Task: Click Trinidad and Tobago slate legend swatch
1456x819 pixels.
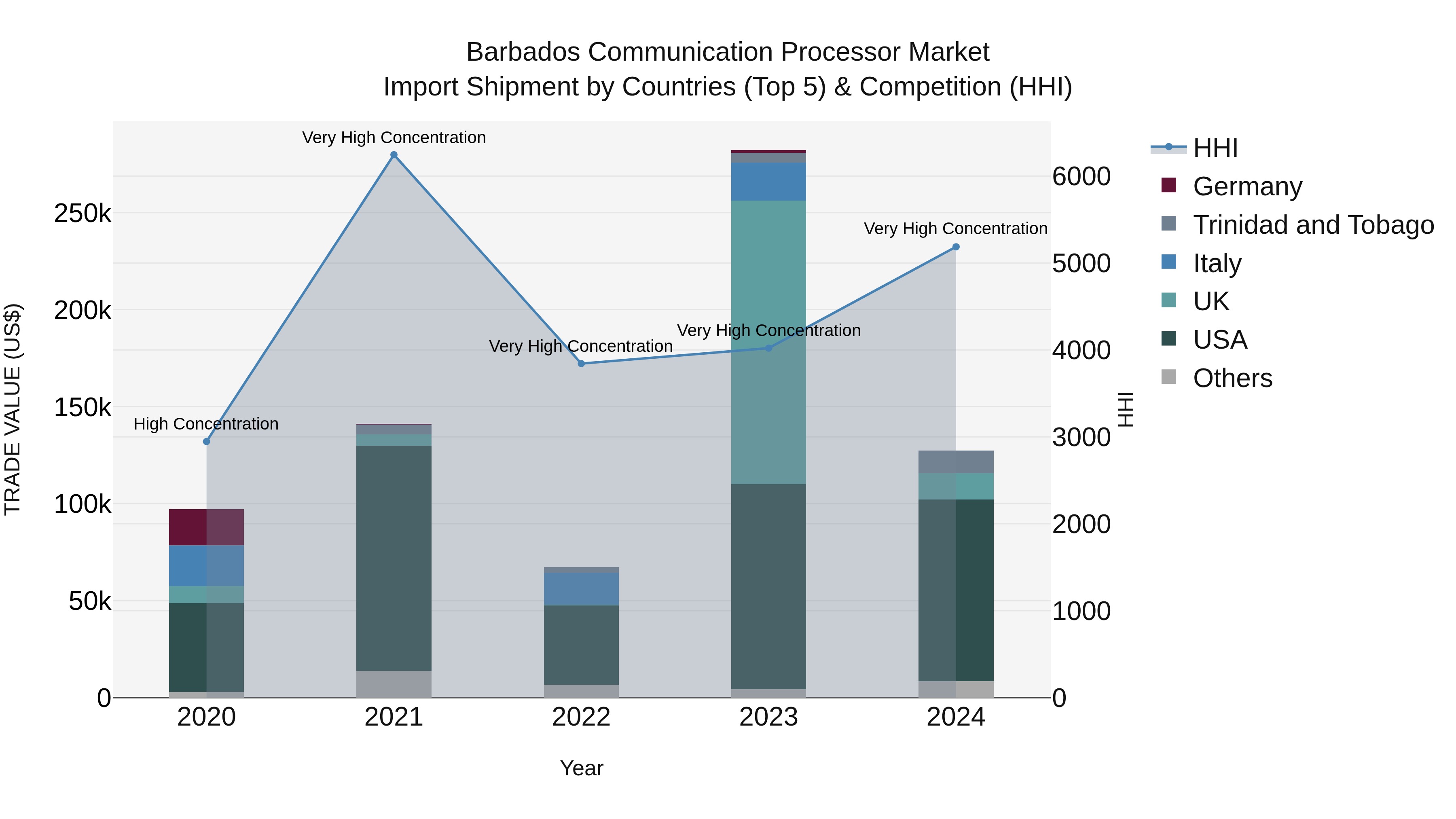Action: pos(1168,223)
